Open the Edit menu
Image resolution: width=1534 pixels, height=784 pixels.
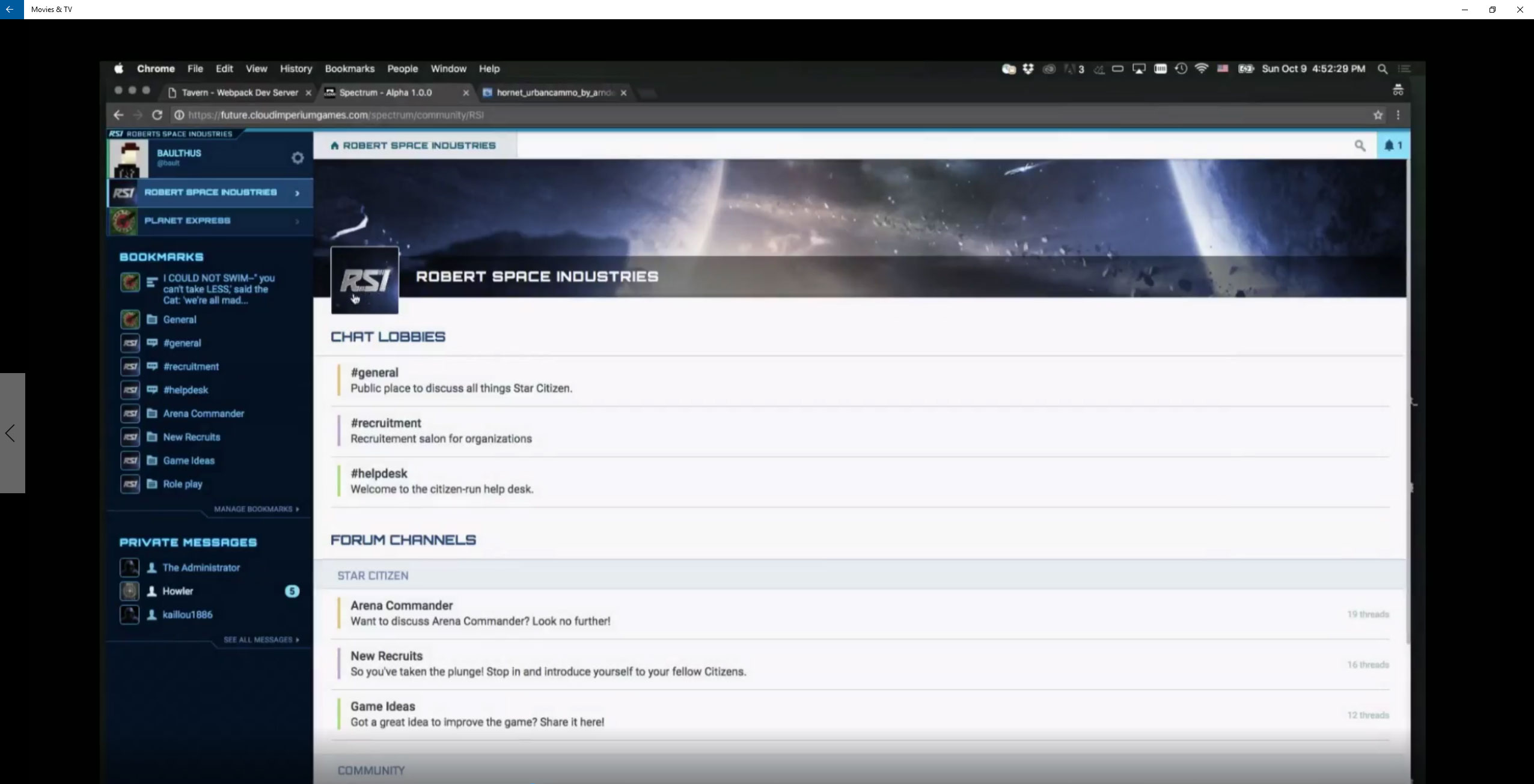(224, 68)
